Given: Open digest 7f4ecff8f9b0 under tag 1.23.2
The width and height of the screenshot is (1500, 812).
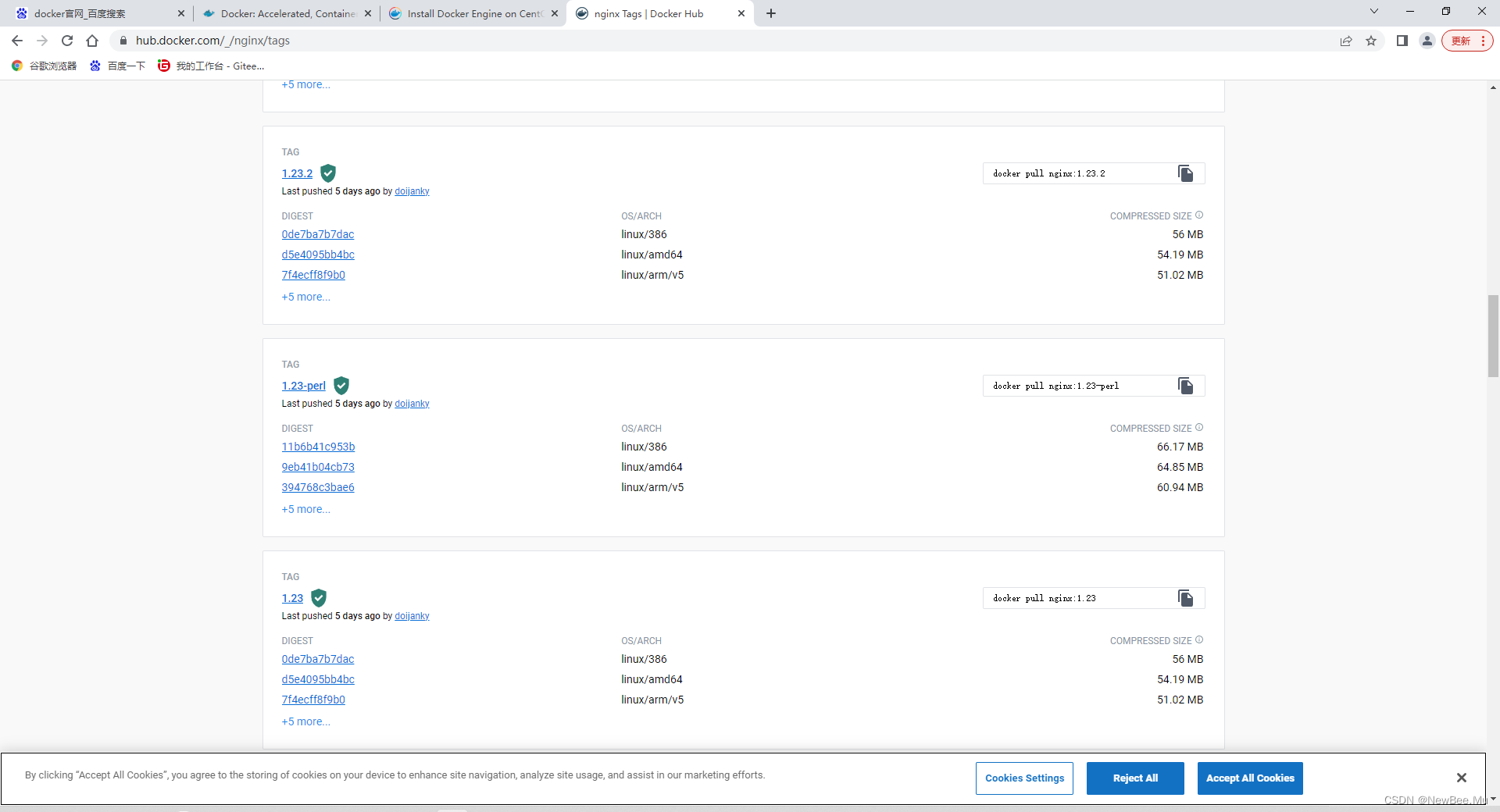Looking at the screenshot, I should (x=313, y=275).
